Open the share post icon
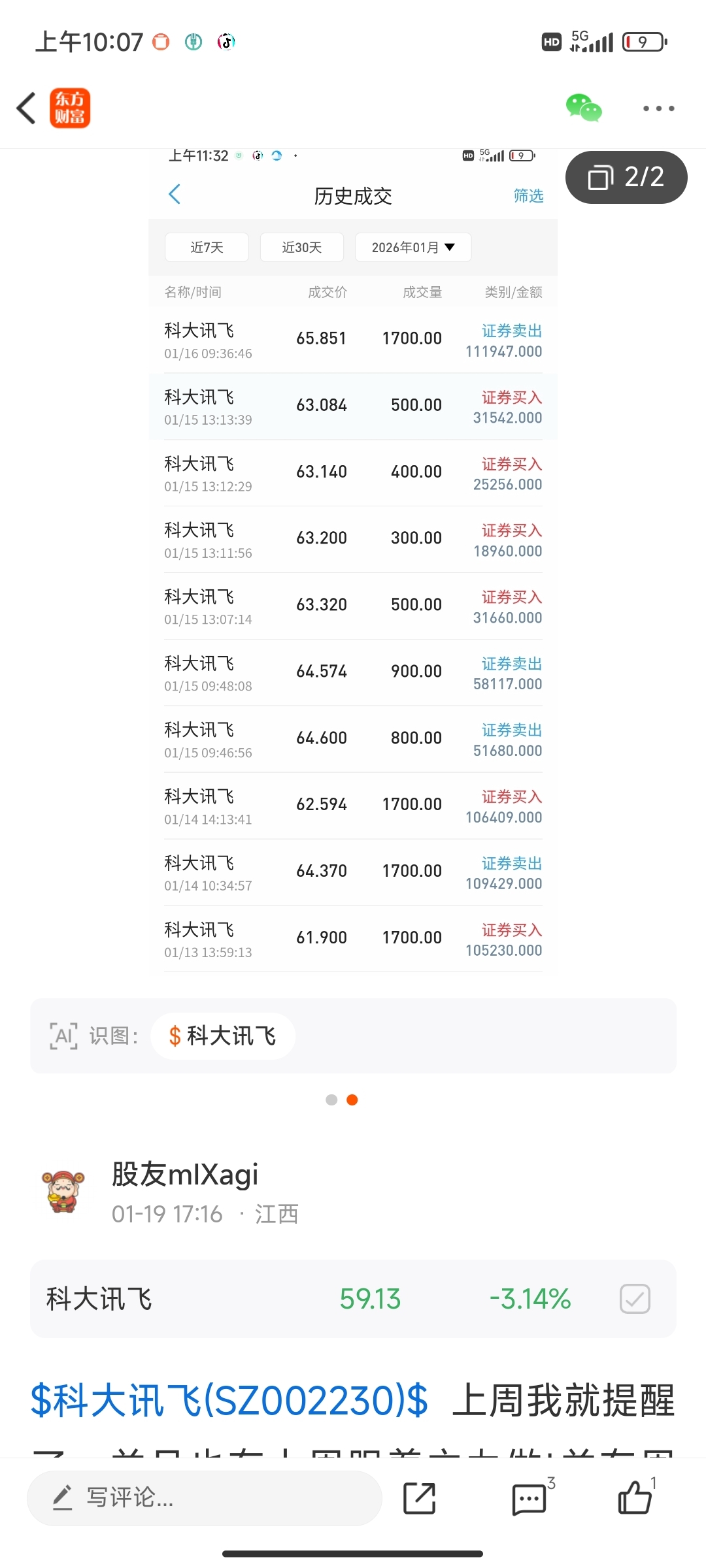Image resolution: width=706 pixels, height=1568 pixels. (419, 1498)
